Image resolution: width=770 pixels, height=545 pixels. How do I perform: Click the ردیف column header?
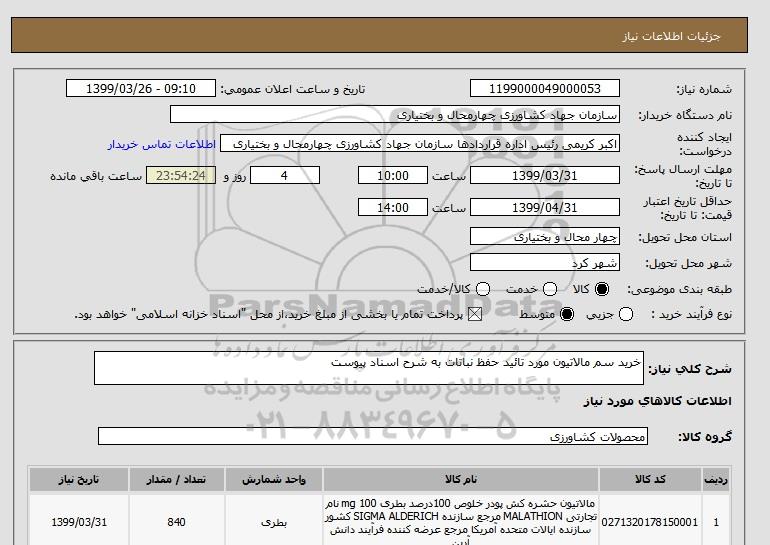coord(716,479)
